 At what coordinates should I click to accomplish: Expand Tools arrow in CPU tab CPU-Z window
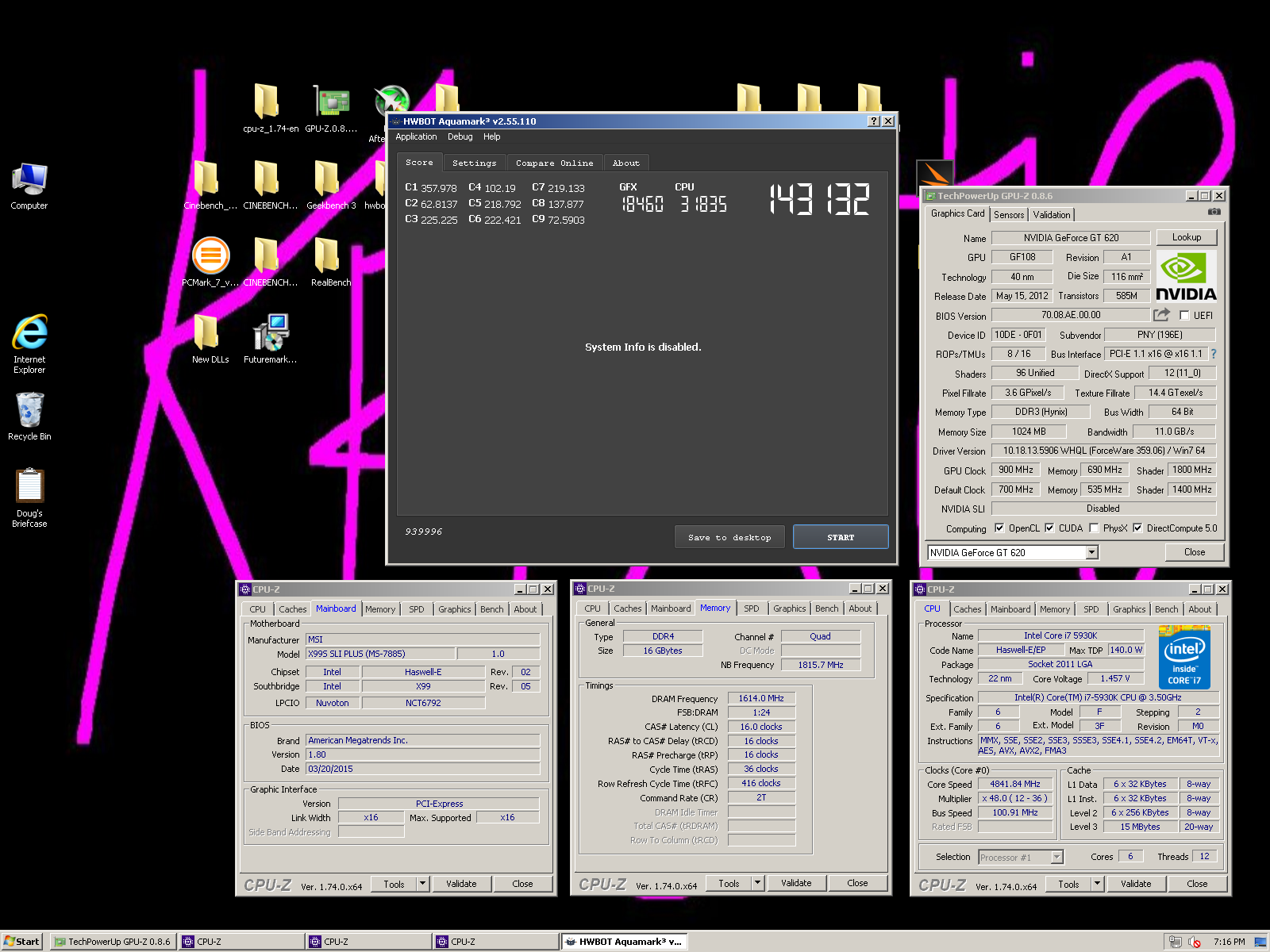click(x=1098, y=884)
